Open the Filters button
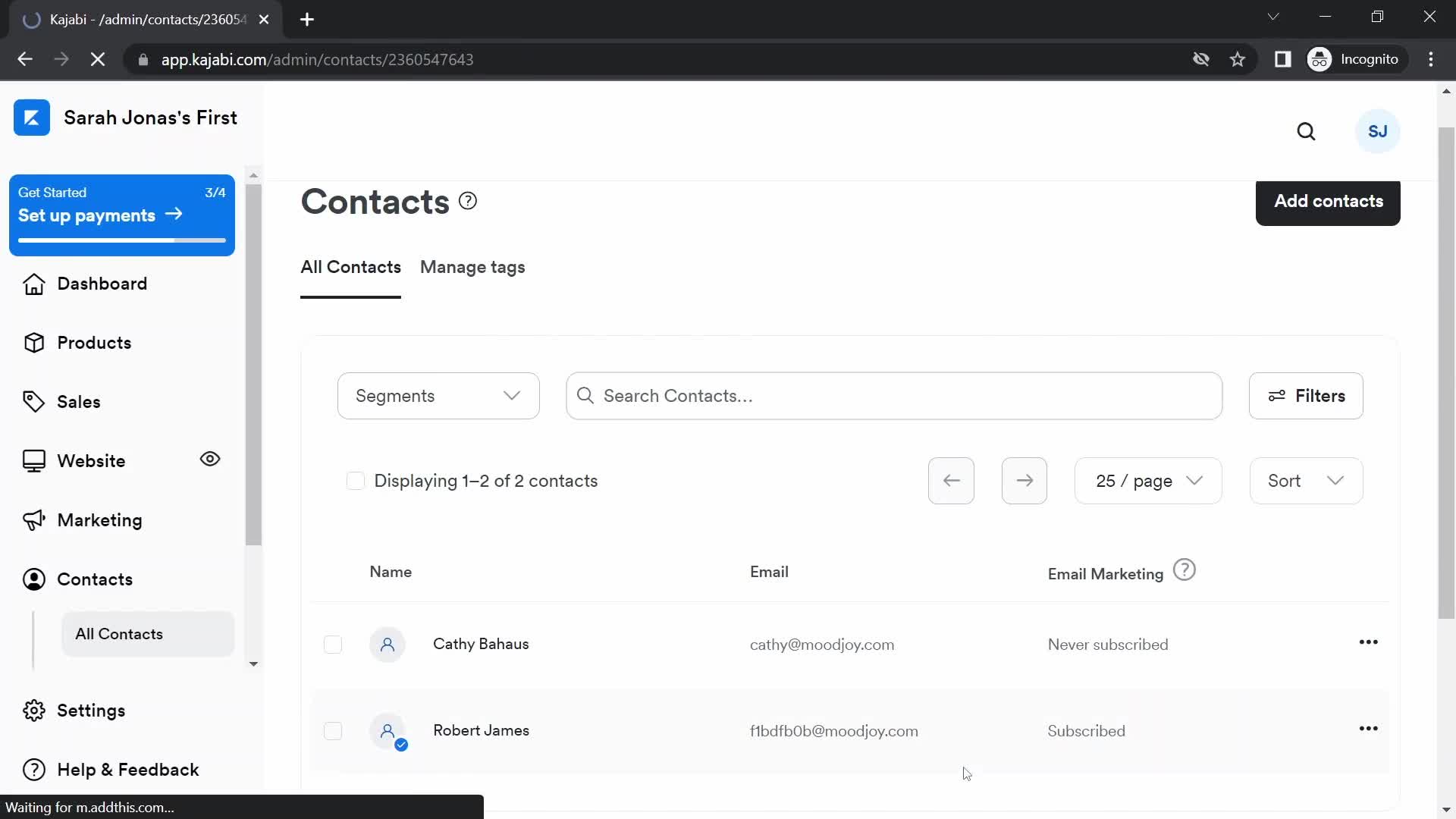Viewport: 1456px width, 819px height. (x=1305, y=396)
